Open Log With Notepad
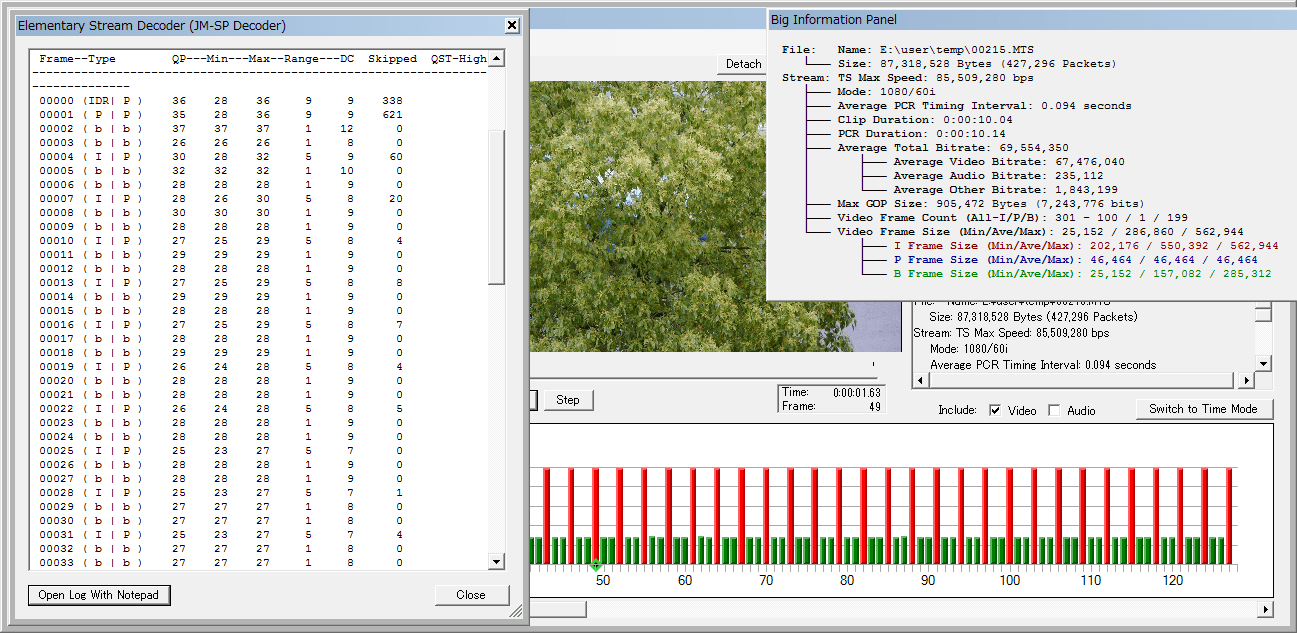This screenshot has height=633, width=1297. click(99, 595)
